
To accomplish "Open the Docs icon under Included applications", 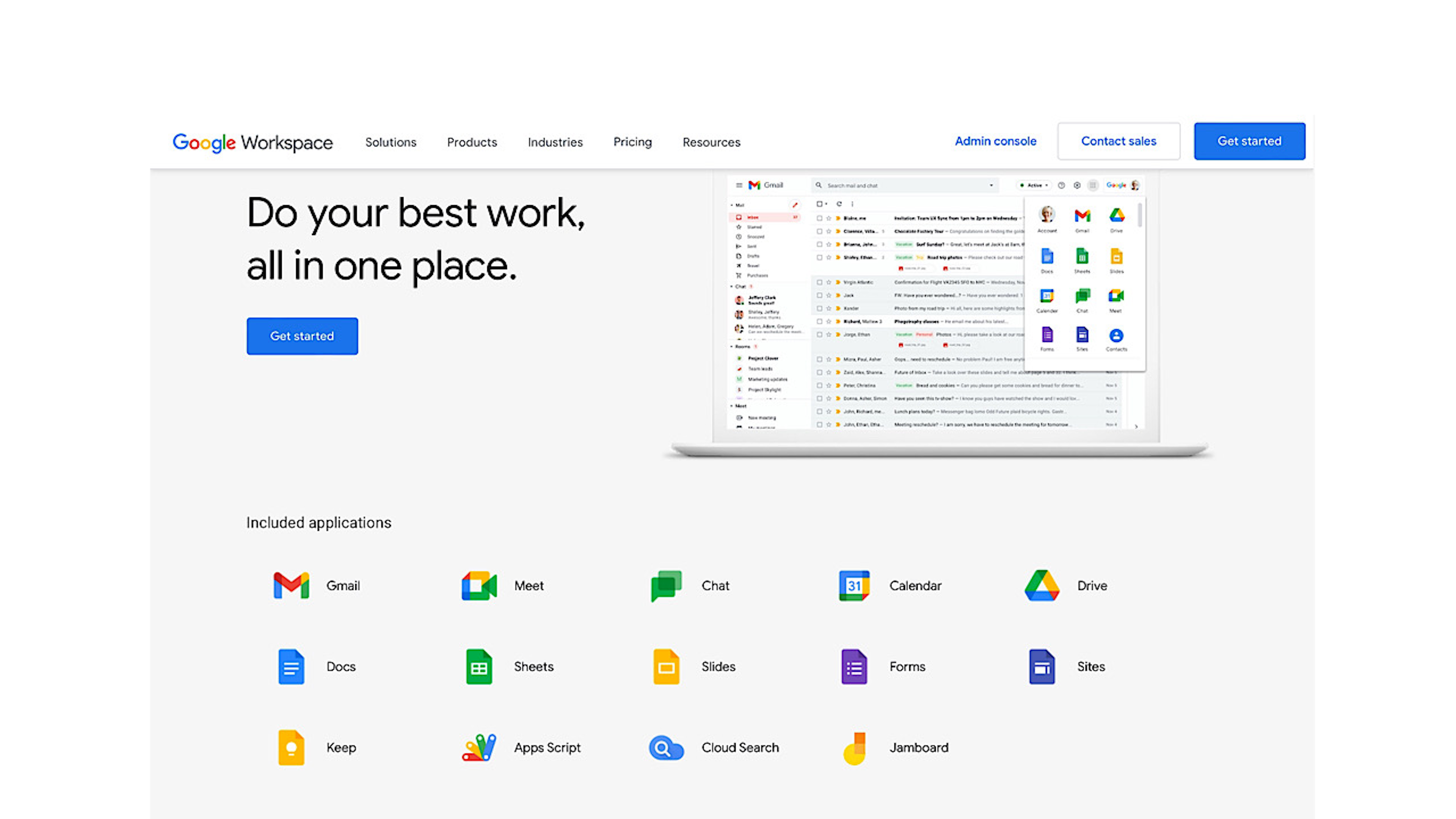I will [x=291, y=667].
